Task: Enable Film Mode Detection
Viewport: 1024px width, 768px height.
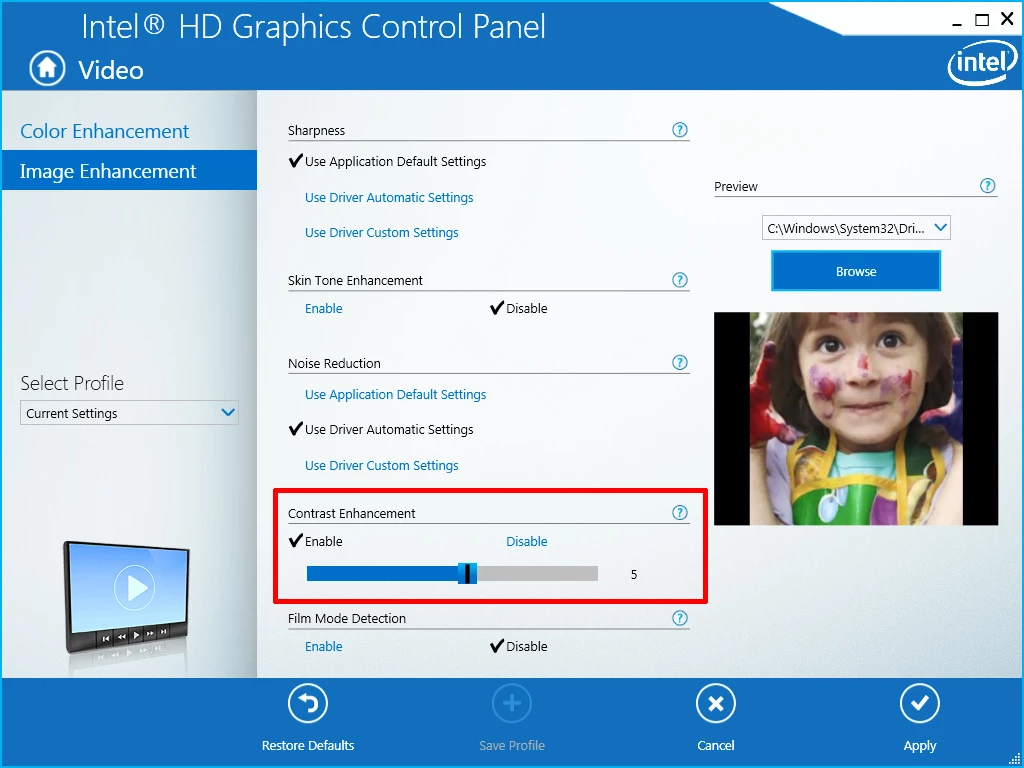Action: (323, 647)
